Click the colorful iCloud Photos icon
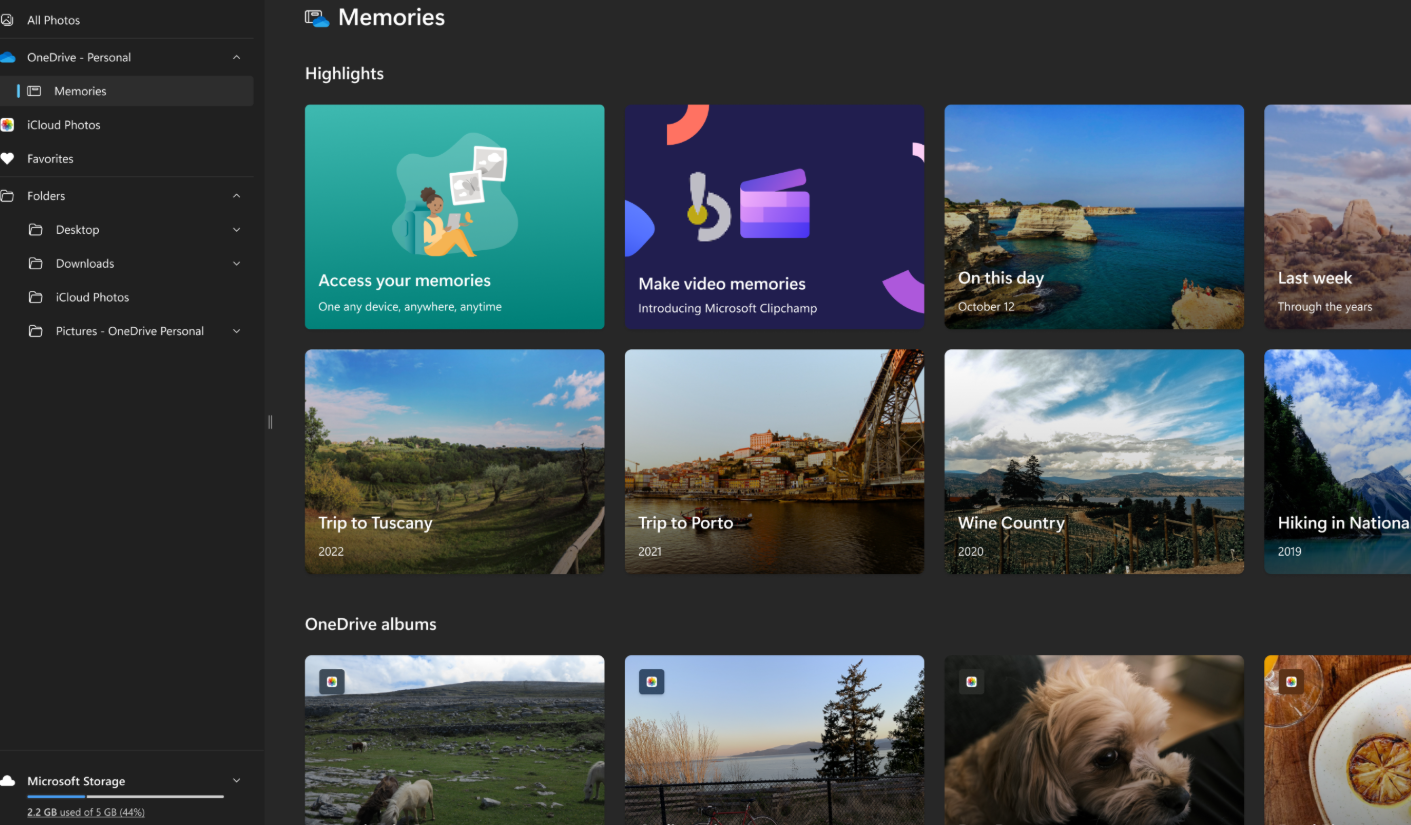Image resolution: width=1411 pixels, height=825 pixels. (7, 125)
